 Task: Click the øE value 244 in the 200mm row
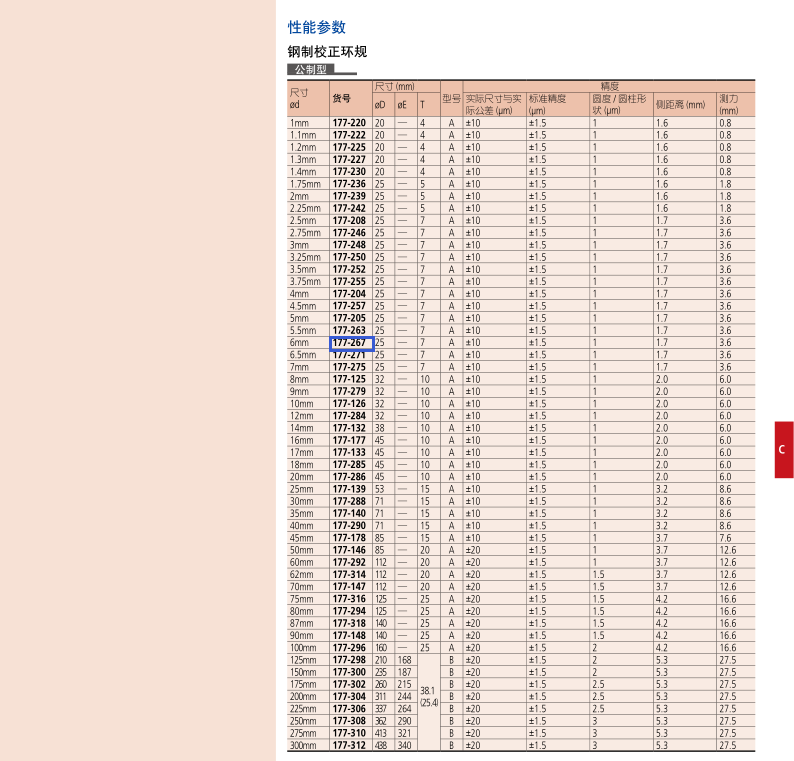(x=404, y=697)
